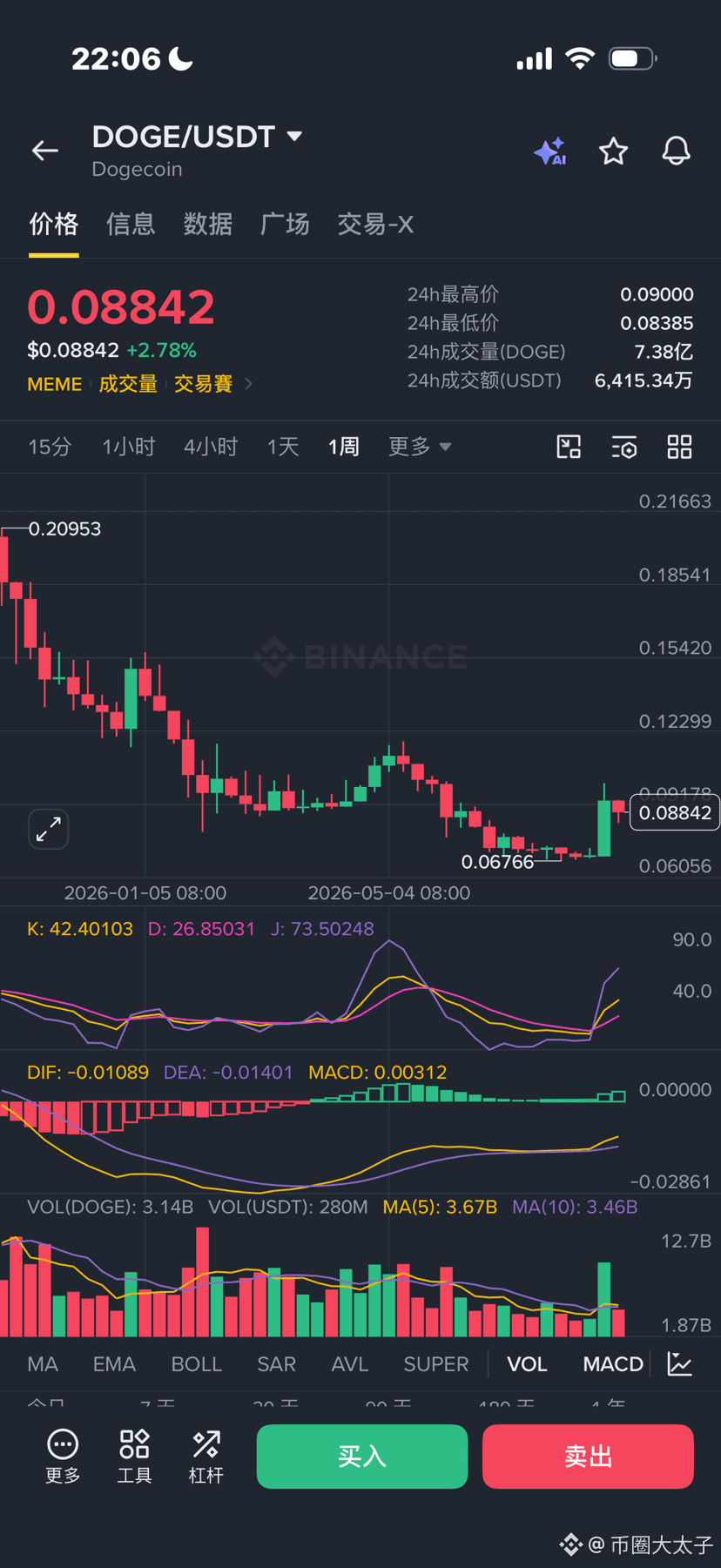Toggle the EMA indicator
This screenshot has width=721, height=1568.
pyautogui.click(x=114, y=1364)
